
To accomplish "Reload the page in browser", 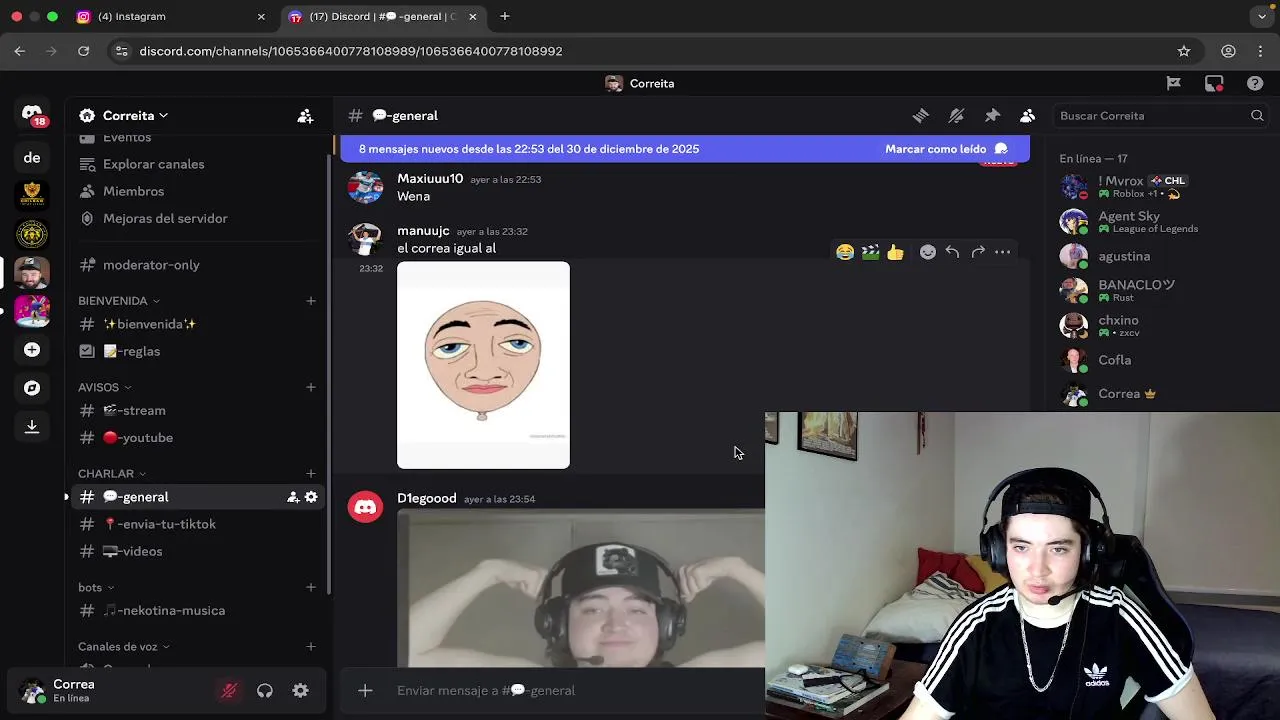I will coord(83,51).
